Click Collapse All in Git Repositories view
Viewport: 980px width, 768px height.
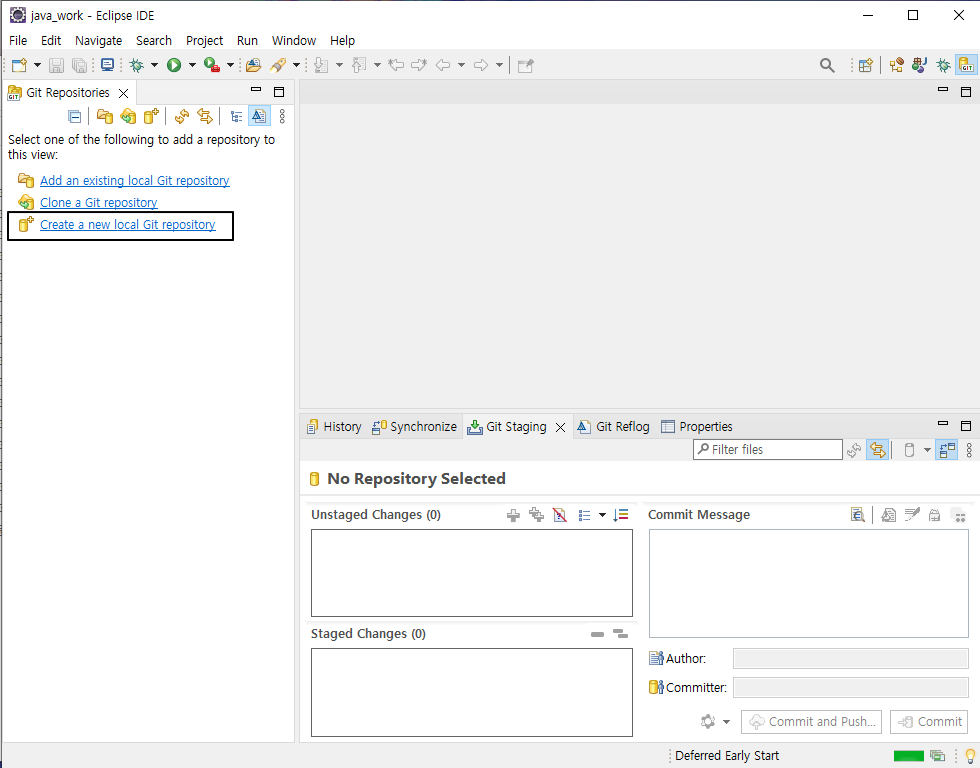coord(74,116)
